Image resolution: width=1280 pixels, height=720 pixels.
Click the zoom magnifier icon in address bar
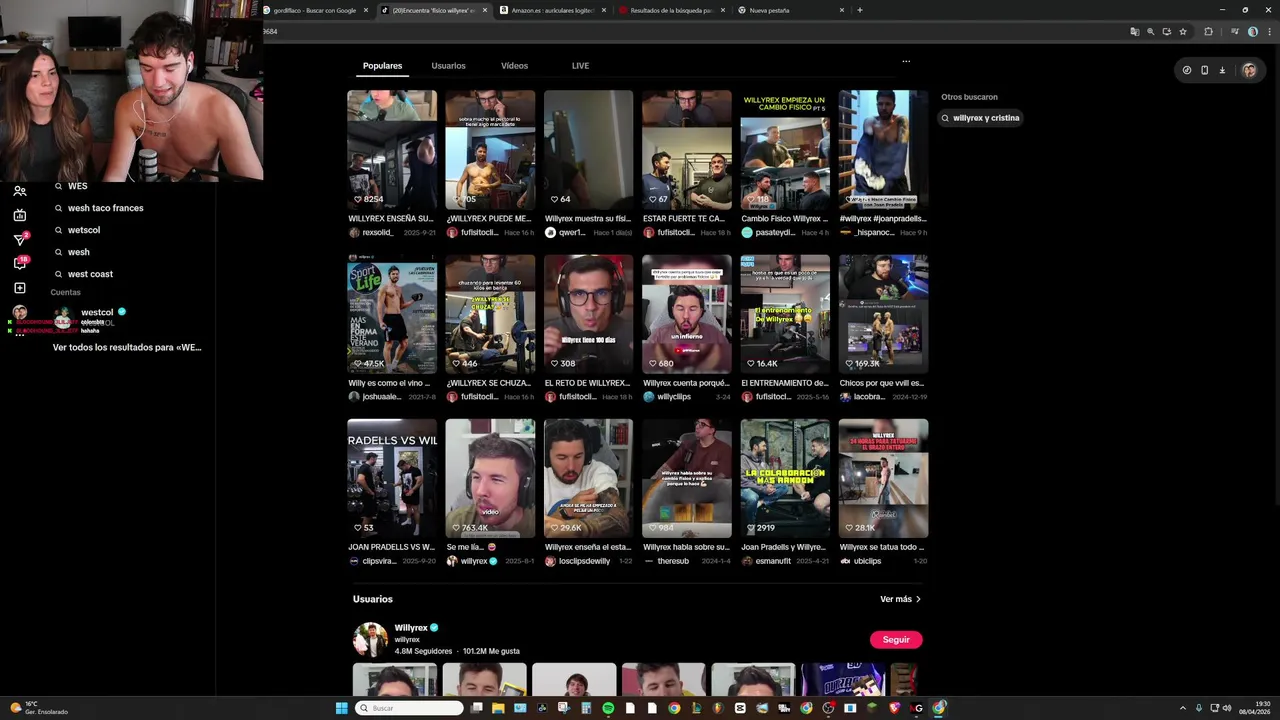1151,31
